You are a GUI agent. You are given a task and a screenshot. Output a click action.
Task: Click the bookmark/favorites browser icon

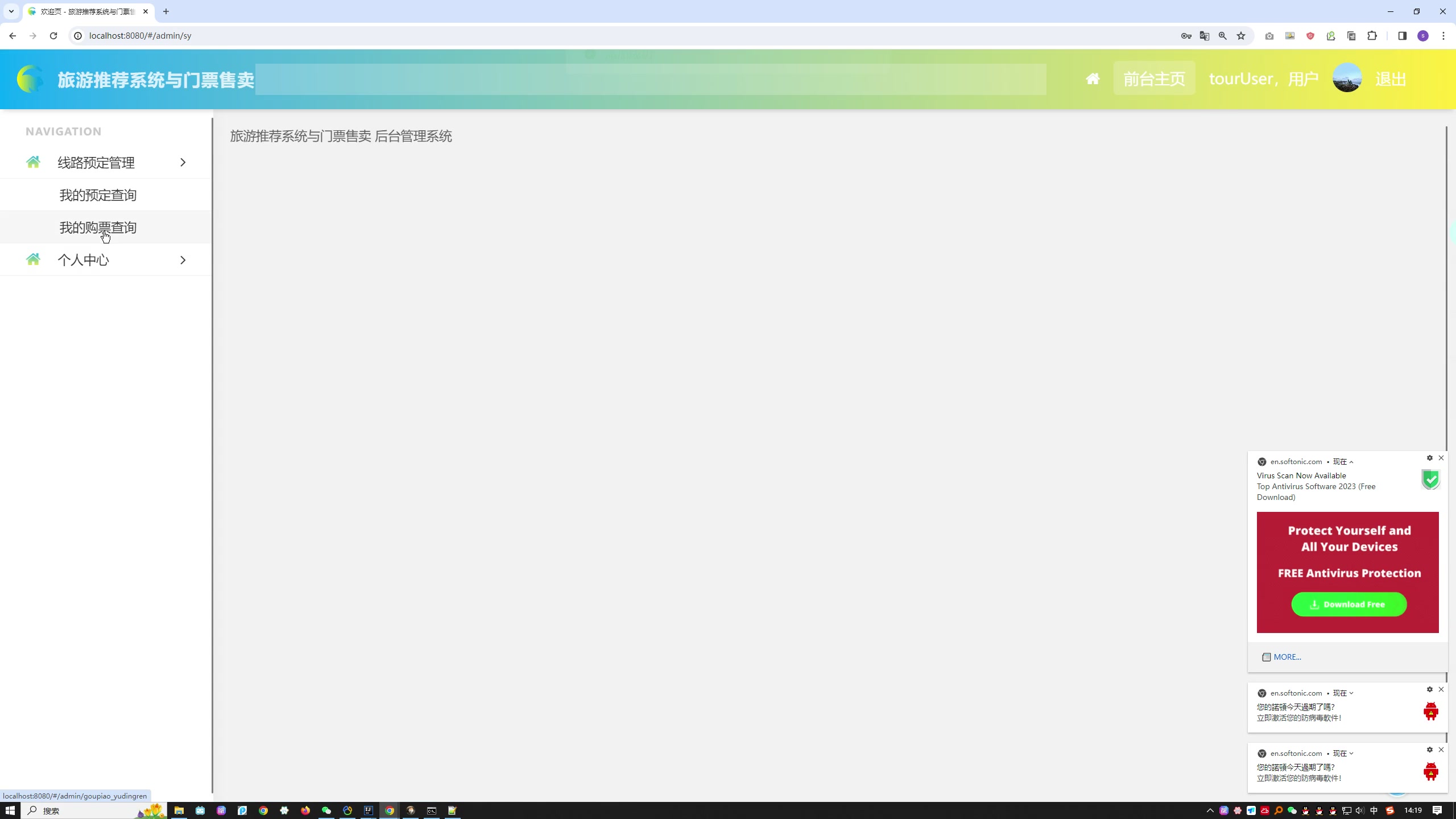click(1242, 36)
